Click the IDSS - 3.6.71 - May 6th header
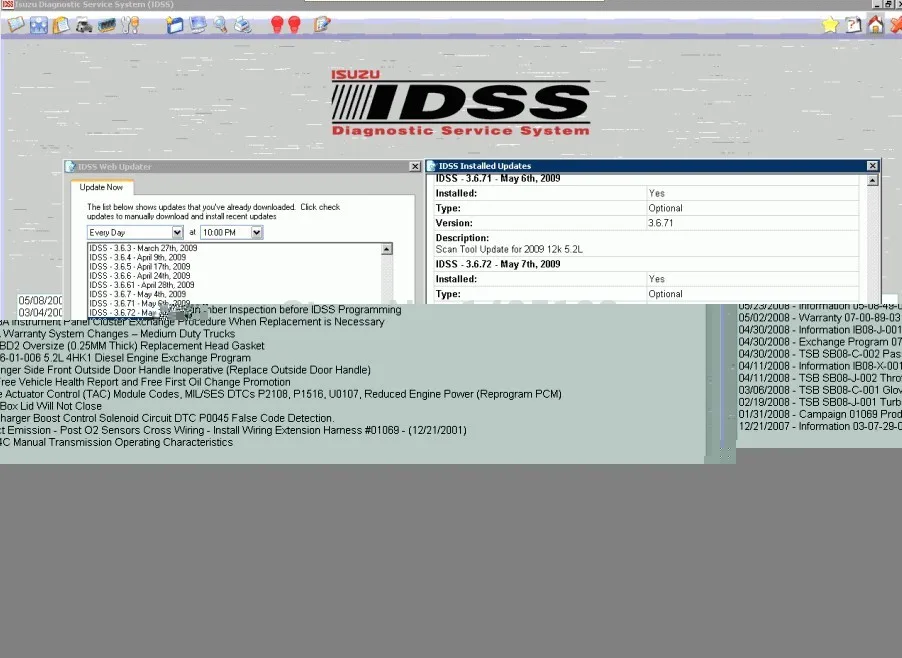902x658 pixels. pos(498,178)
